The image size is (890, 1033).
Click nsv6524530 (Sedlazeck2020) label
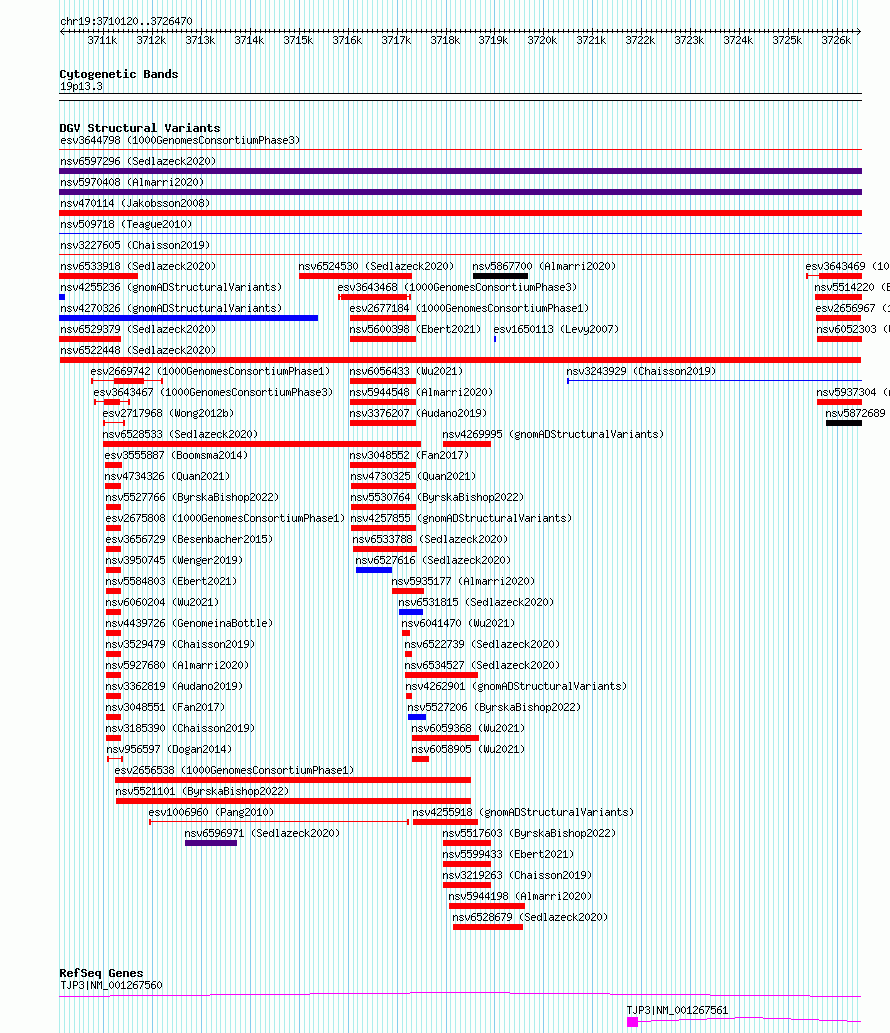coord(376,267)
